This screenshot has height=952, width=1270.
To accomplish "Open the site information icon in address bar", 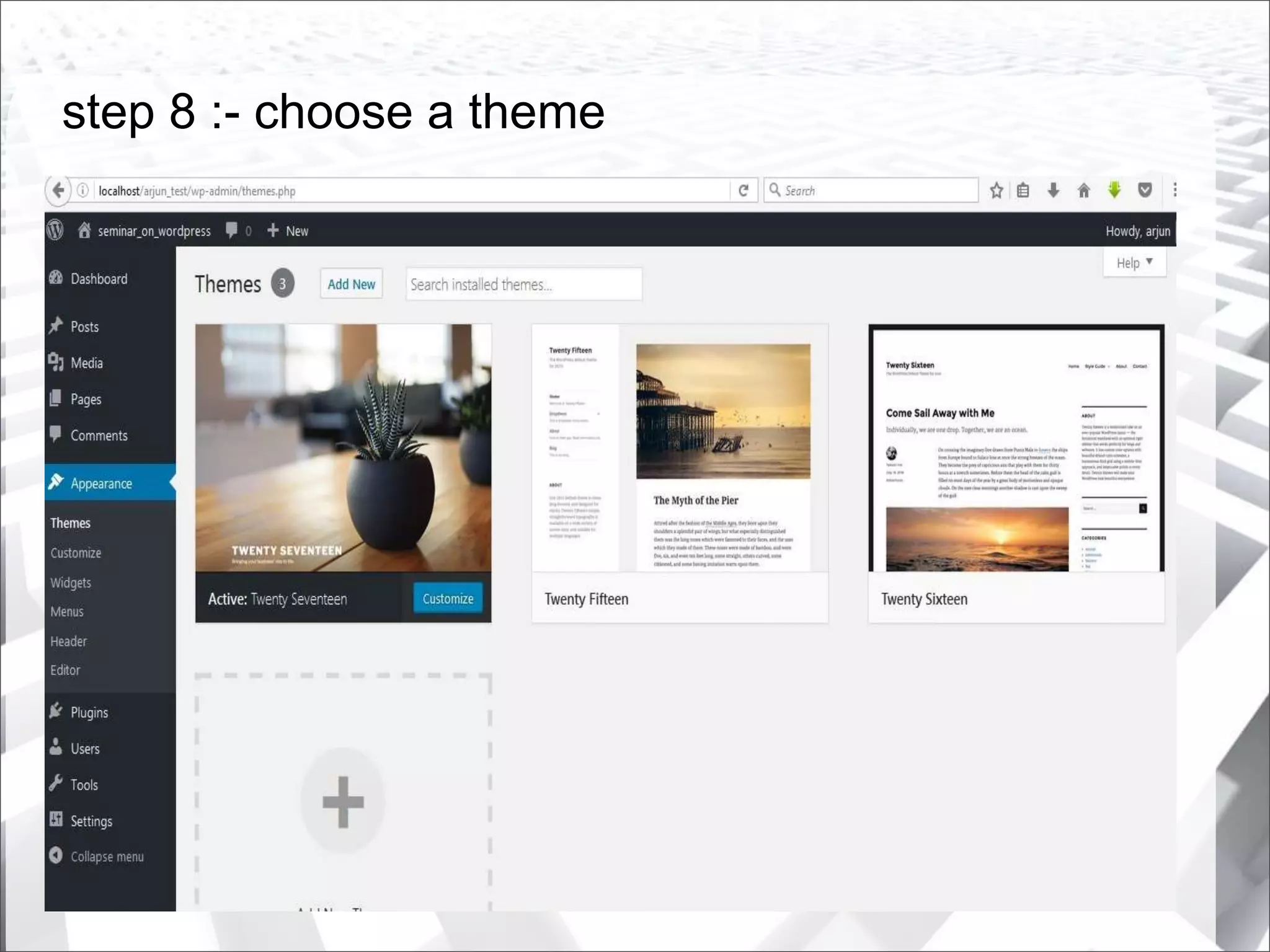I will pyautogui.click(x=83, y=190).
